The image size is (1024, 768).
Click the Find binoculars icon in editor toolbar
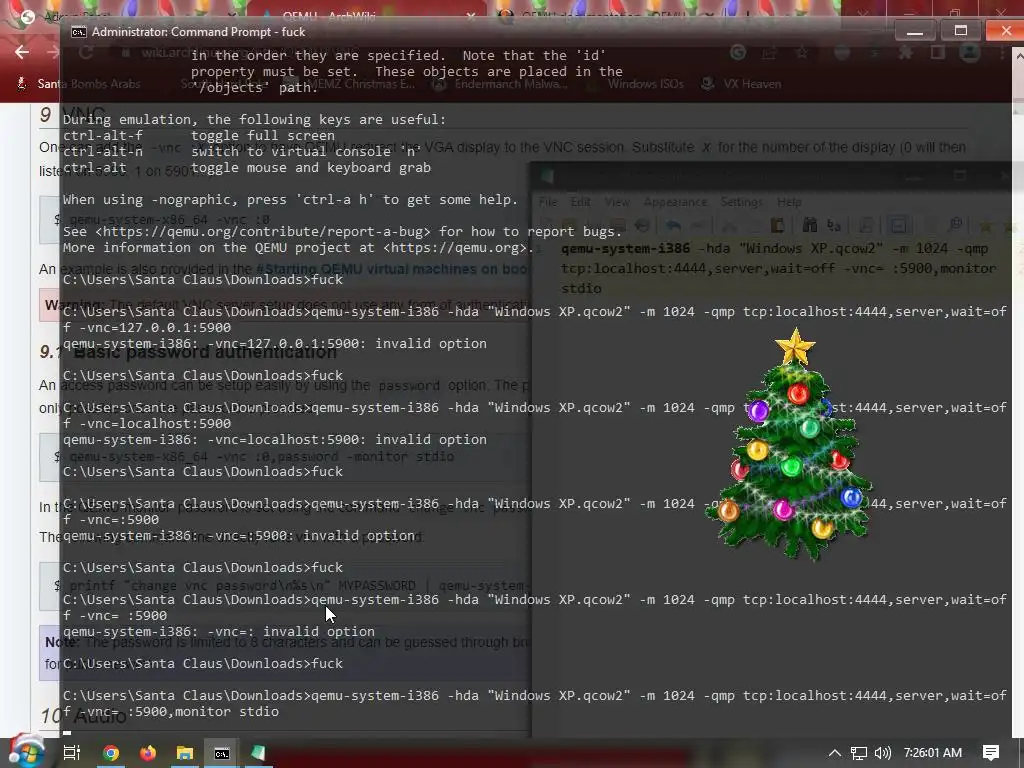coord(810,225)
